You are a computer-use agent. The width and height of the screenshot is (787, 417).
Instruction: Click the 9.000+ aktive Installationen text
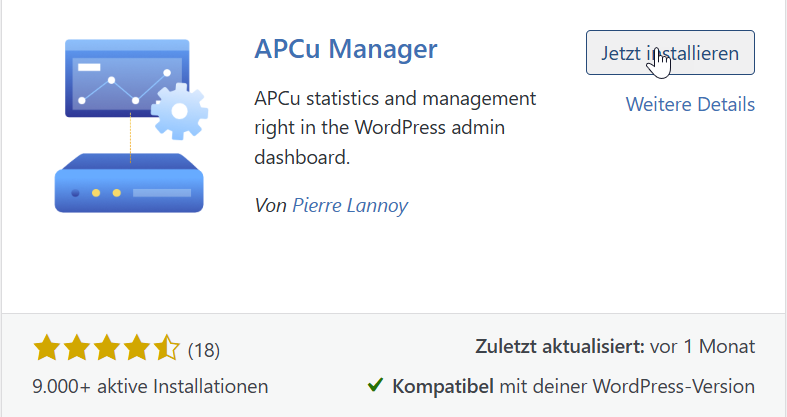tap(150, 386)
